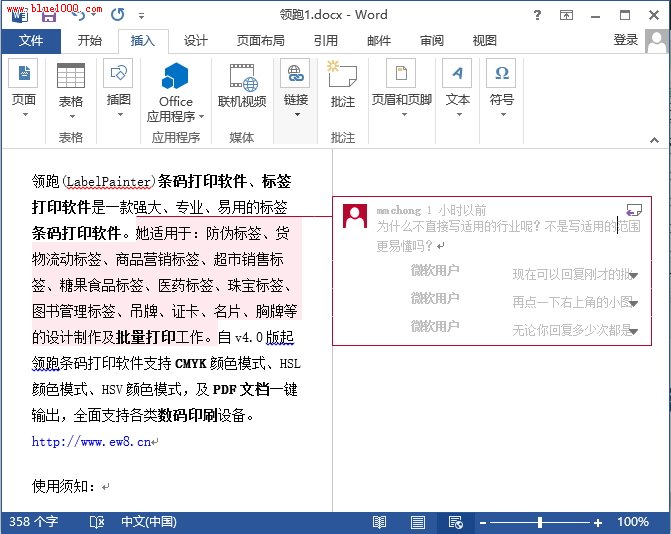Click the user account avatar

(x=656, y=41)
